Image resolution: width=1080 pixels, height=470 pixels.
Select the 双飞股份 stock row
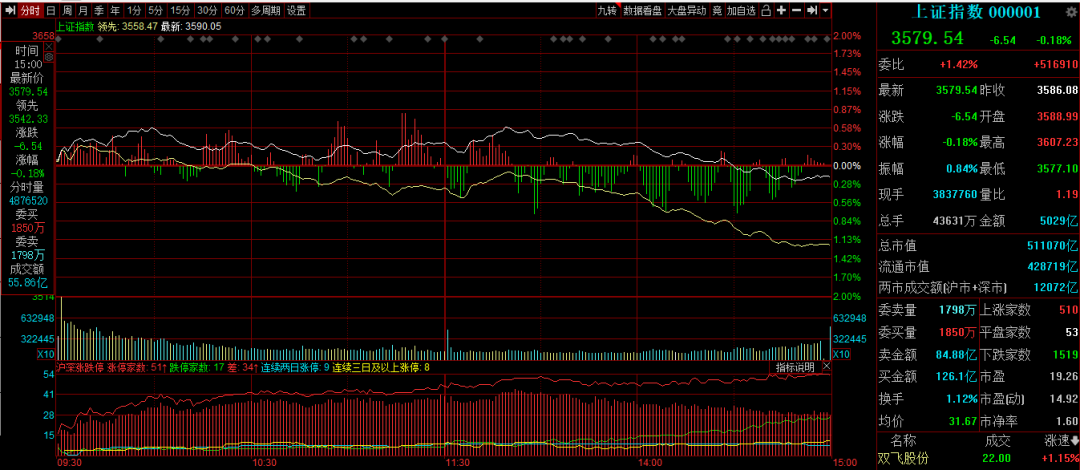[978, 458]
